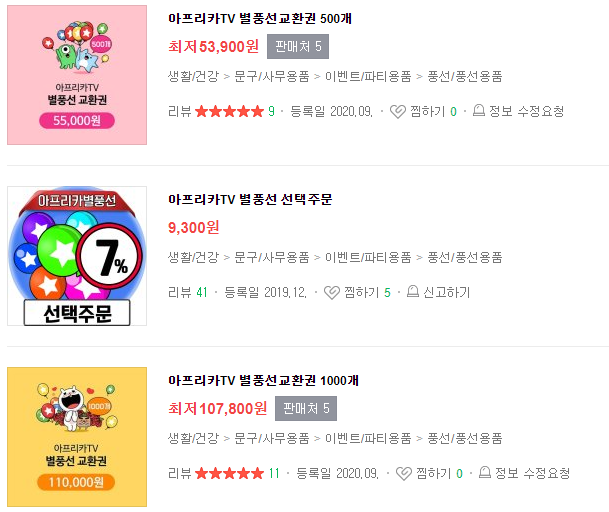Click five-star review rating of 1000개 product
This screenshot has width=609, height=512.
click(230, 473)
